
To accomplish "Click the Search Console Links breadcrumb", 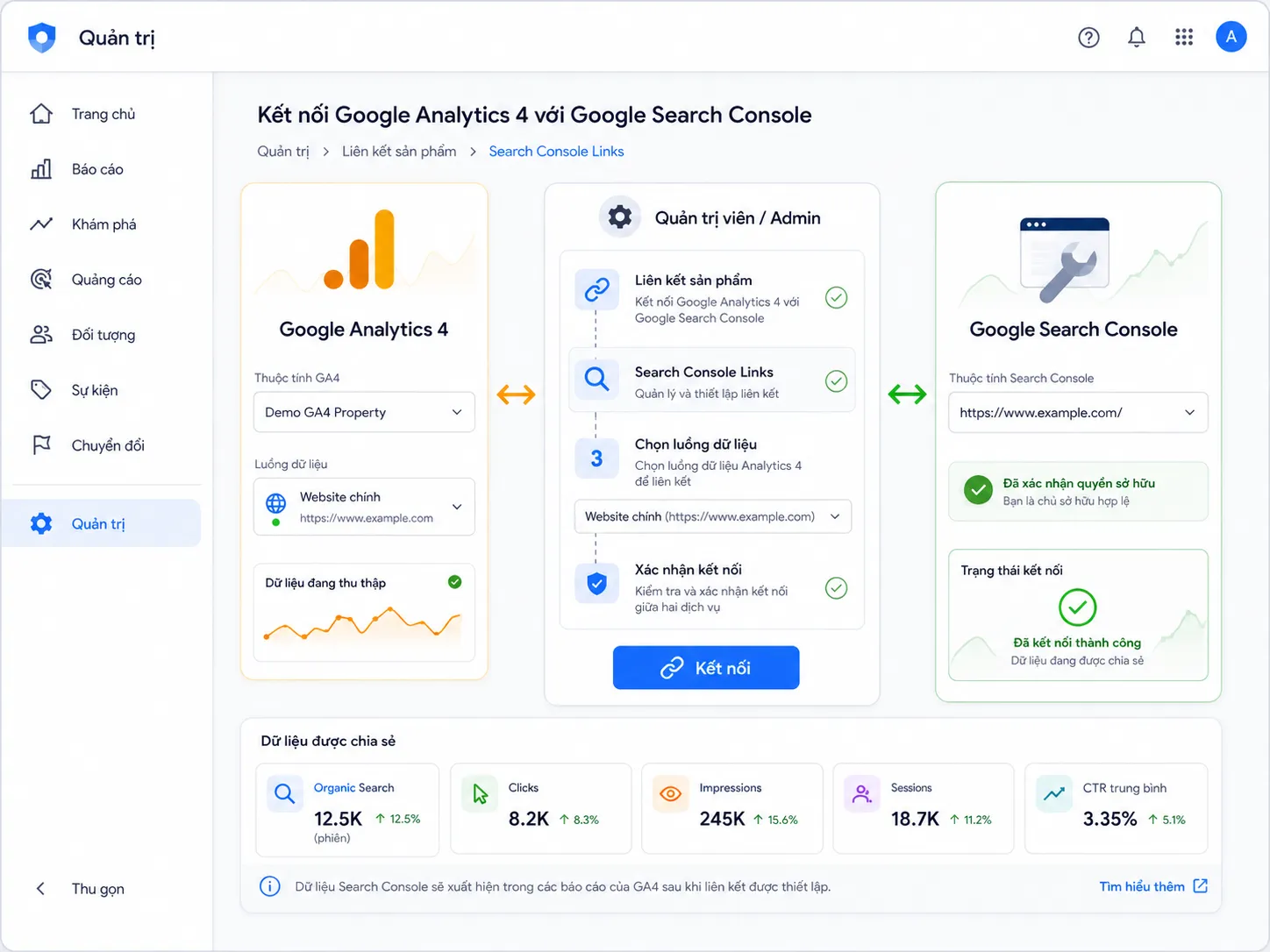I will point(556,151).
